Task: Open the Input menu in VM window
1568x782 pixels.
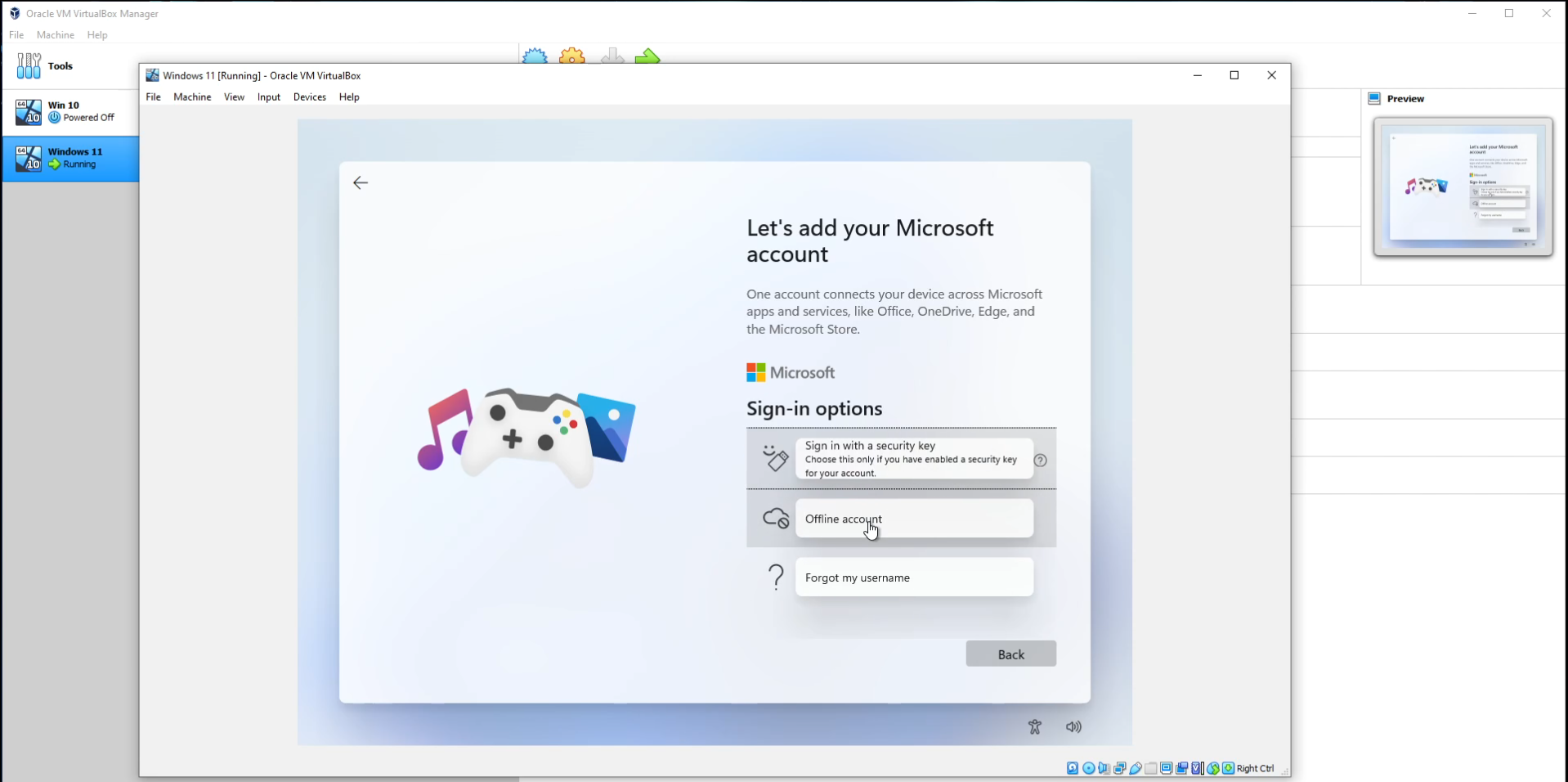Action: point(269,97)
